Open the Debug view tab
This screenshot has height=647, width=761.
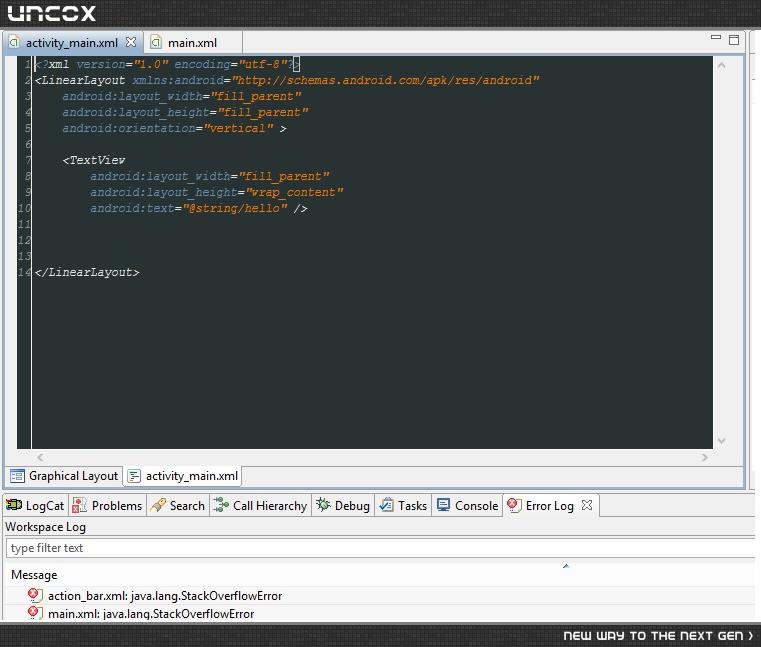tap(343, 506)
